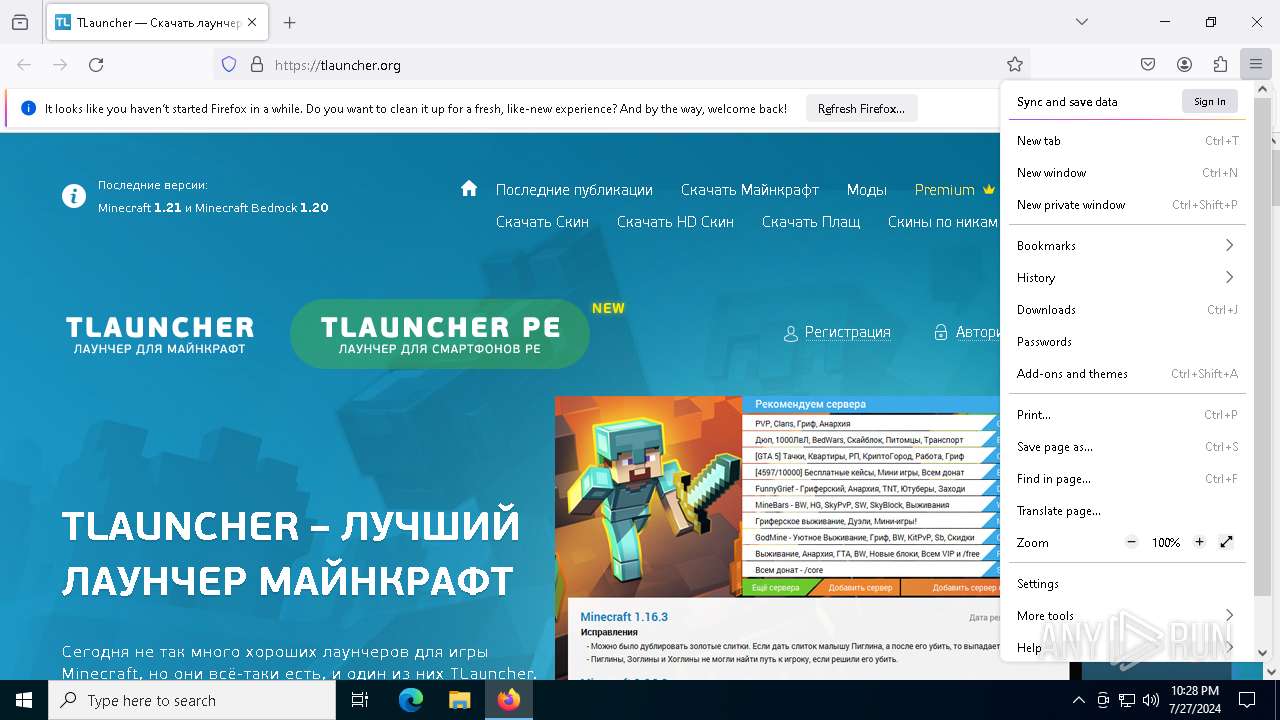
Task: Select Firefox icon on taskbar
Action: [509, 700]
